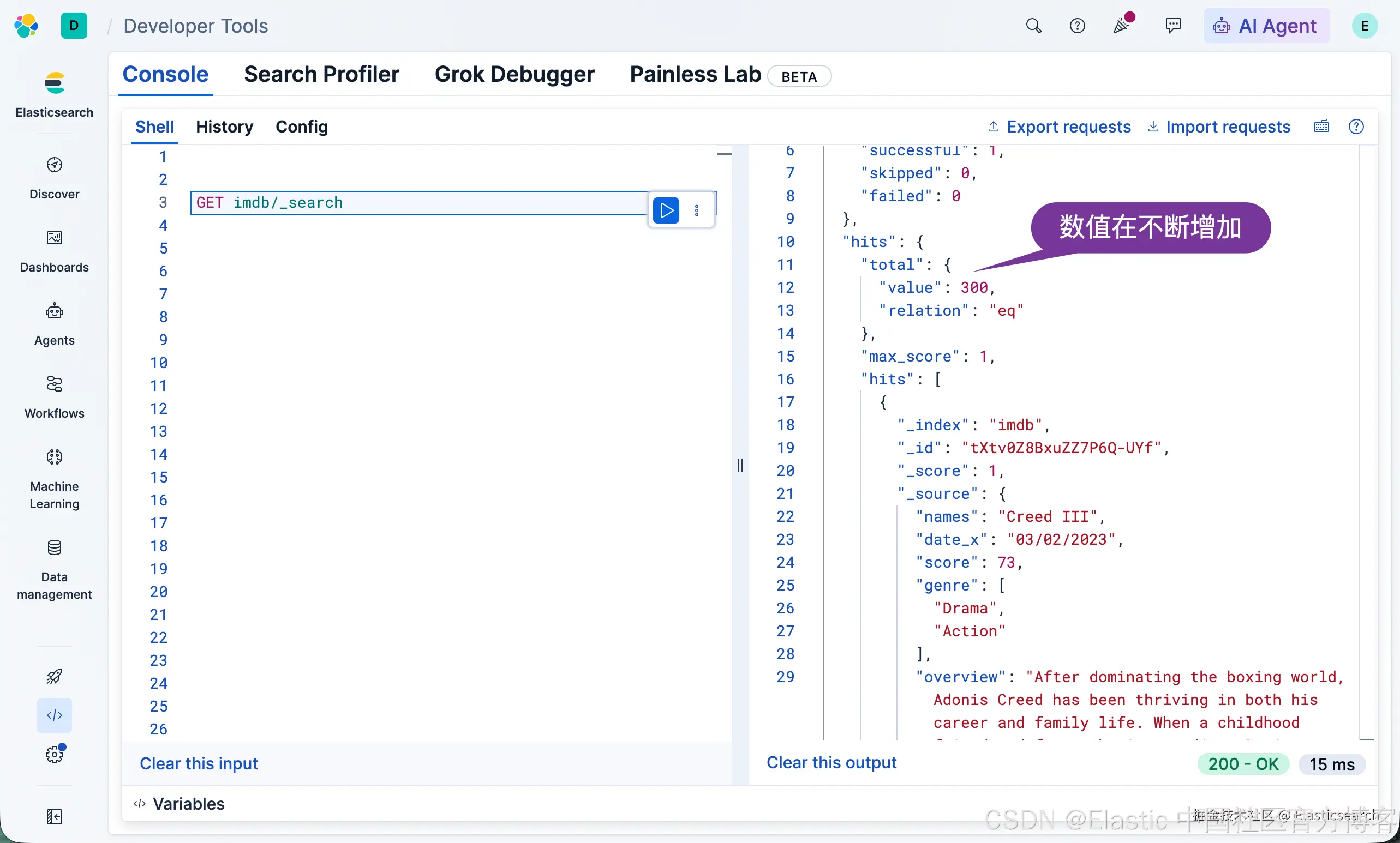Click the GET imdb/_search editor line
The height and width of the screenshot is (843, 1400).
coord(420,203)
